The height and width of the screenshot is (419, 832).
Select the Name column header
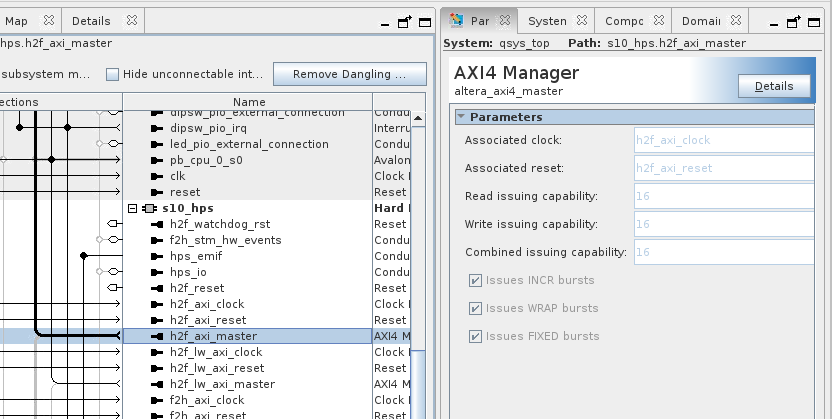coord(249,102)
